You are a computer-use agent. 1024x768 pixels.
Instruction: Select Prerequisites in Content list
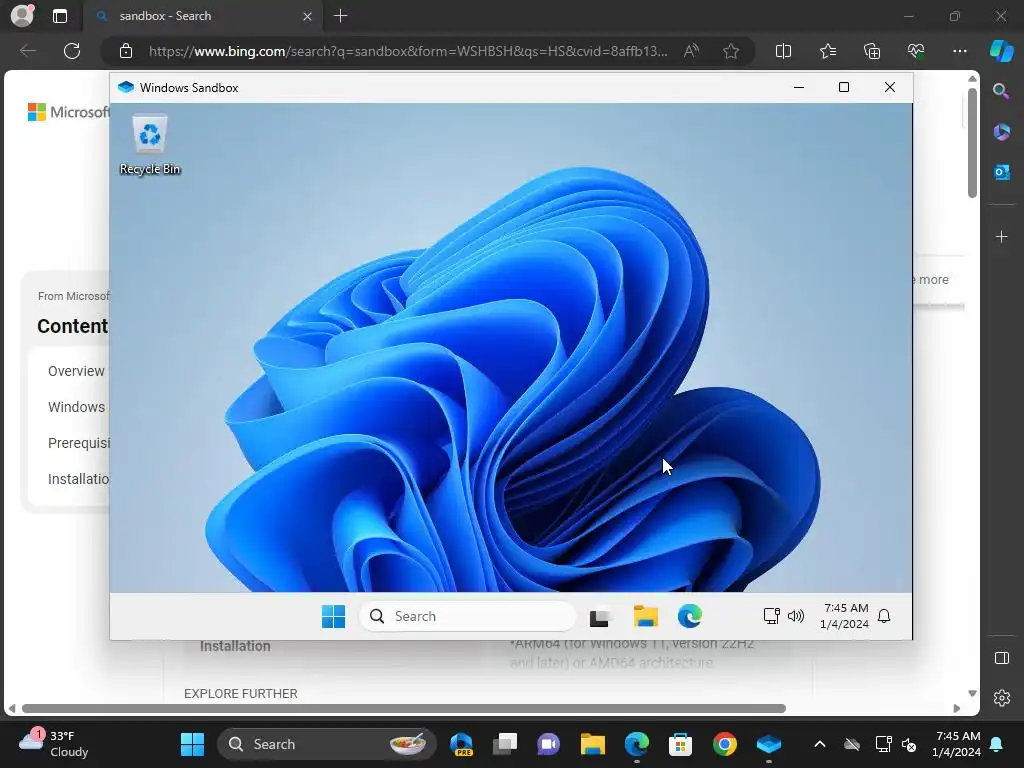coord(78,443)
